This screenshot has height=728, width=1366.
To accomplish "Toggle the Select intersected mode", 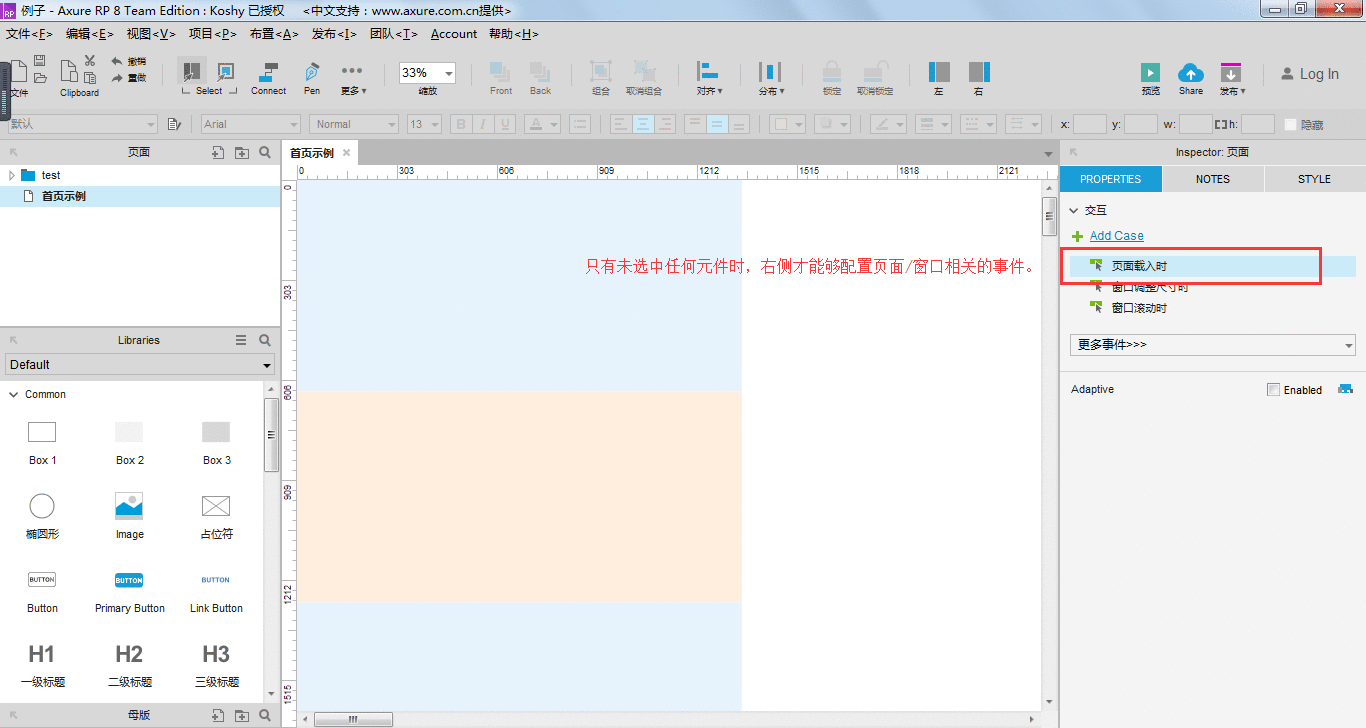I will [190, 72].
